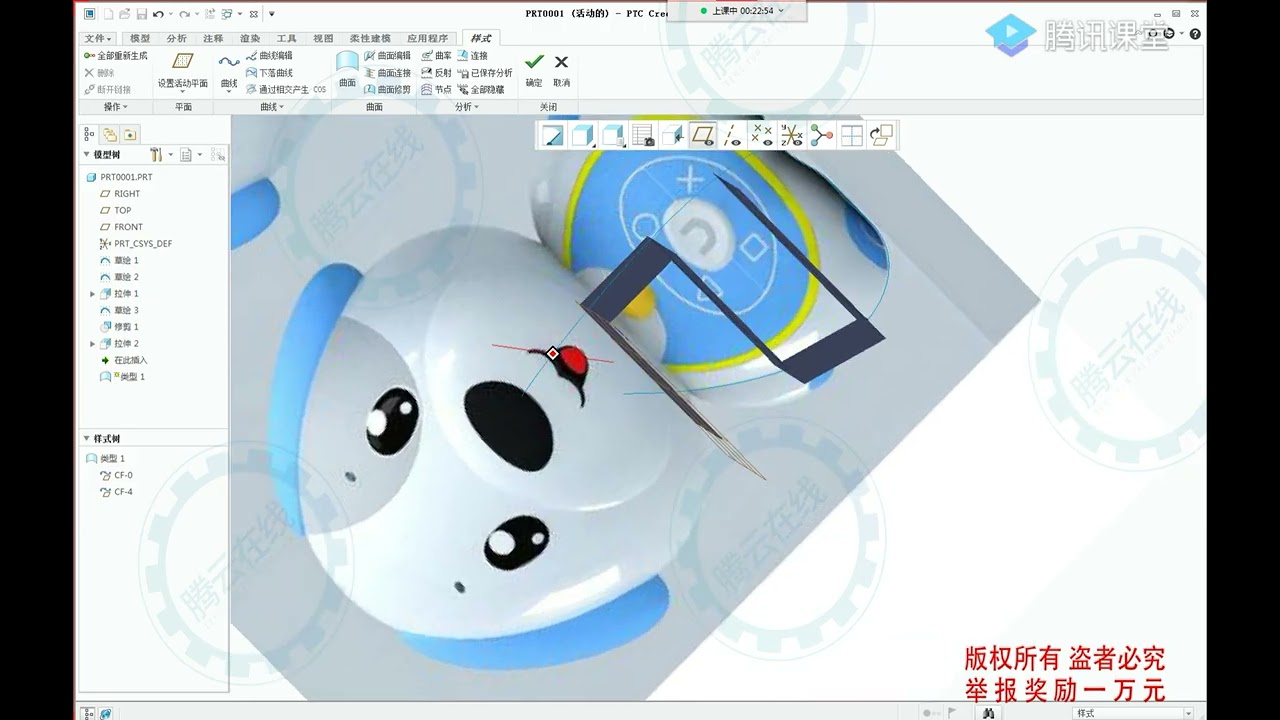Save the model with the floppy icon
Image resolution: width=1280 pixels, height=720 pixels.
[x=141, y=14]
